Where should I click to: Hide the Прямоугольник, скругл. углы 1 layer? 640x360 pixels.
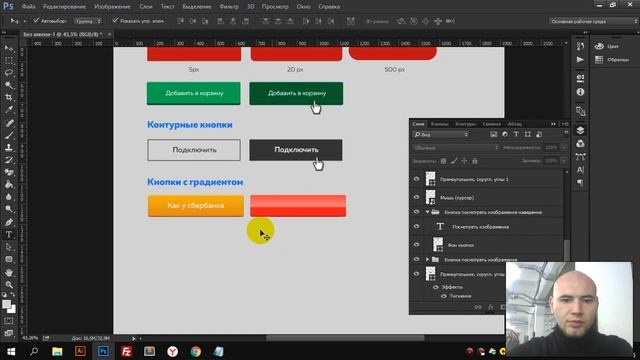coord(416,179)
